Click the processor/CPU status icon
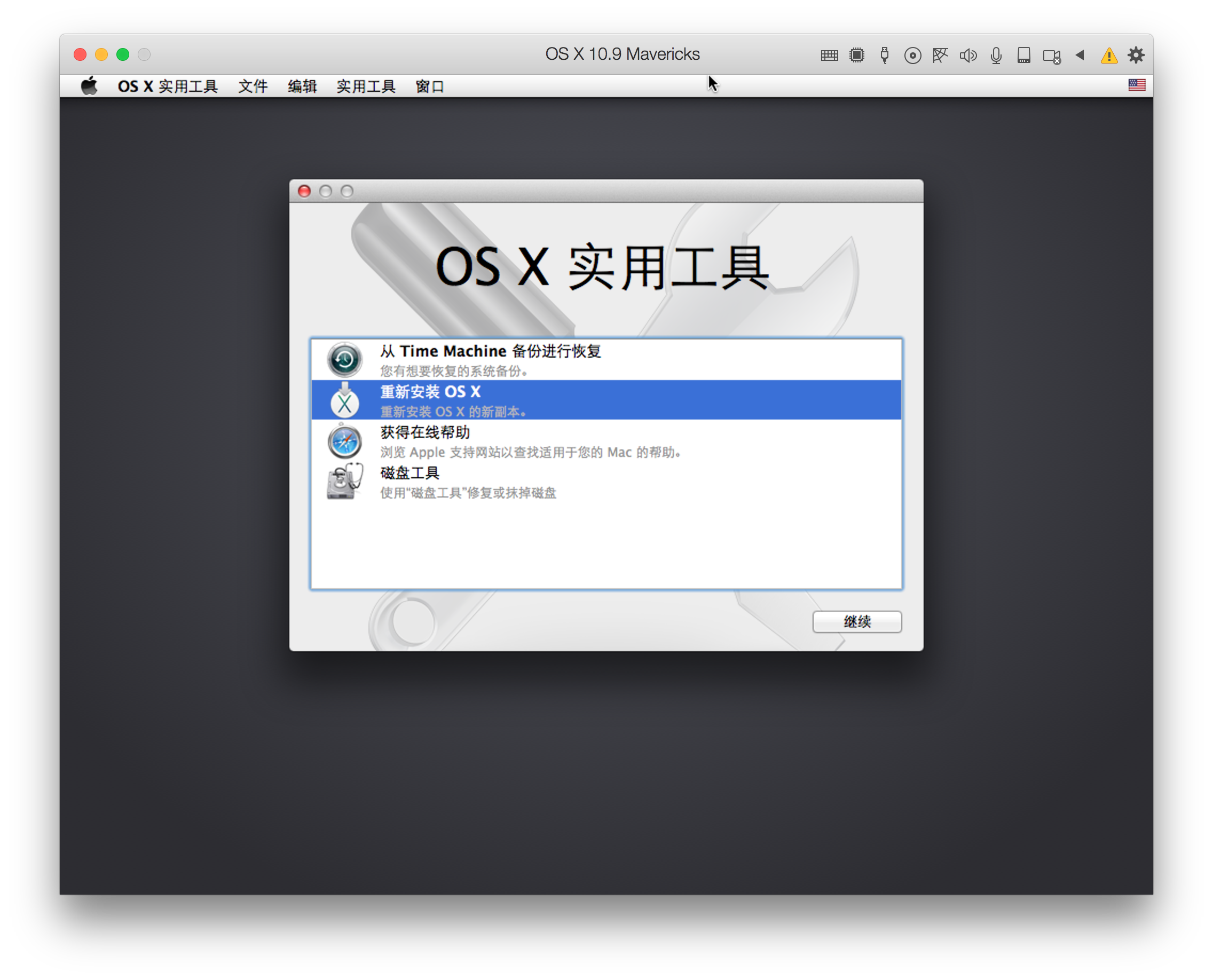The width and height of the screenshot is (1213, 980). [856, 55]
